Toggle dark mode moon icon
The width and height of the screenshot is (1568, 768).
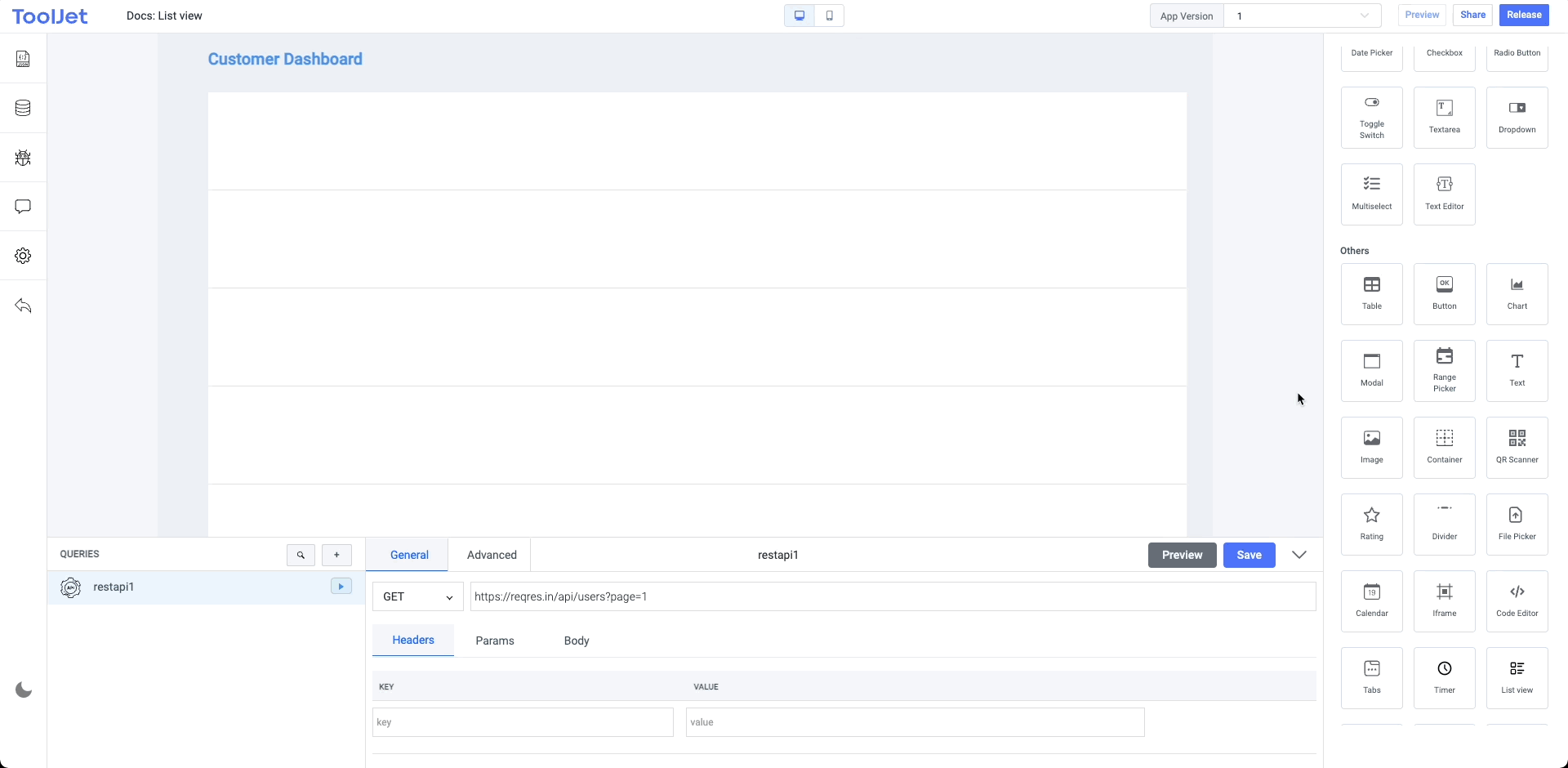click(24, 690)
